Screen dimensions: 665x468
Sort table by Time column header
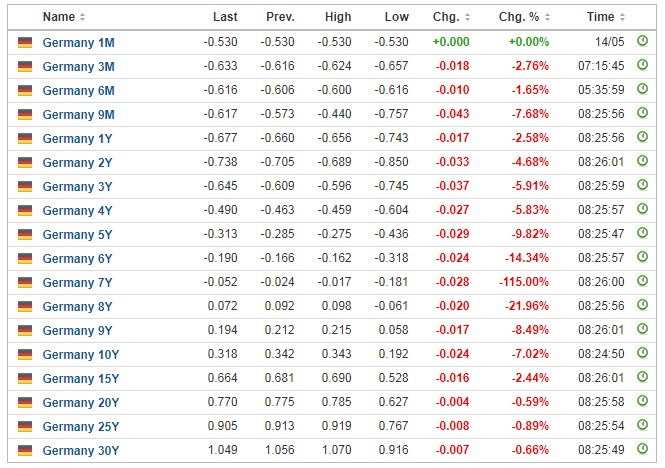[x=606, y=17]
